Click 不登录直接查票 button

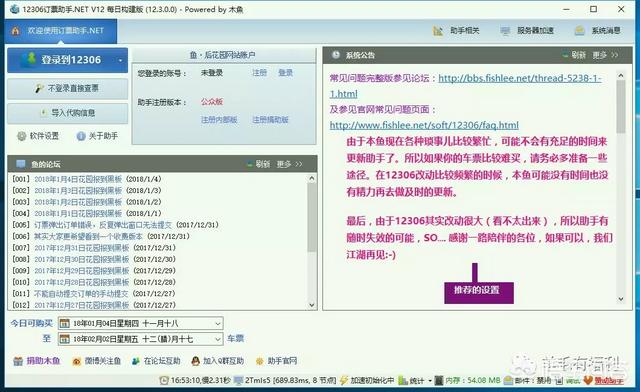pos(67,89)
